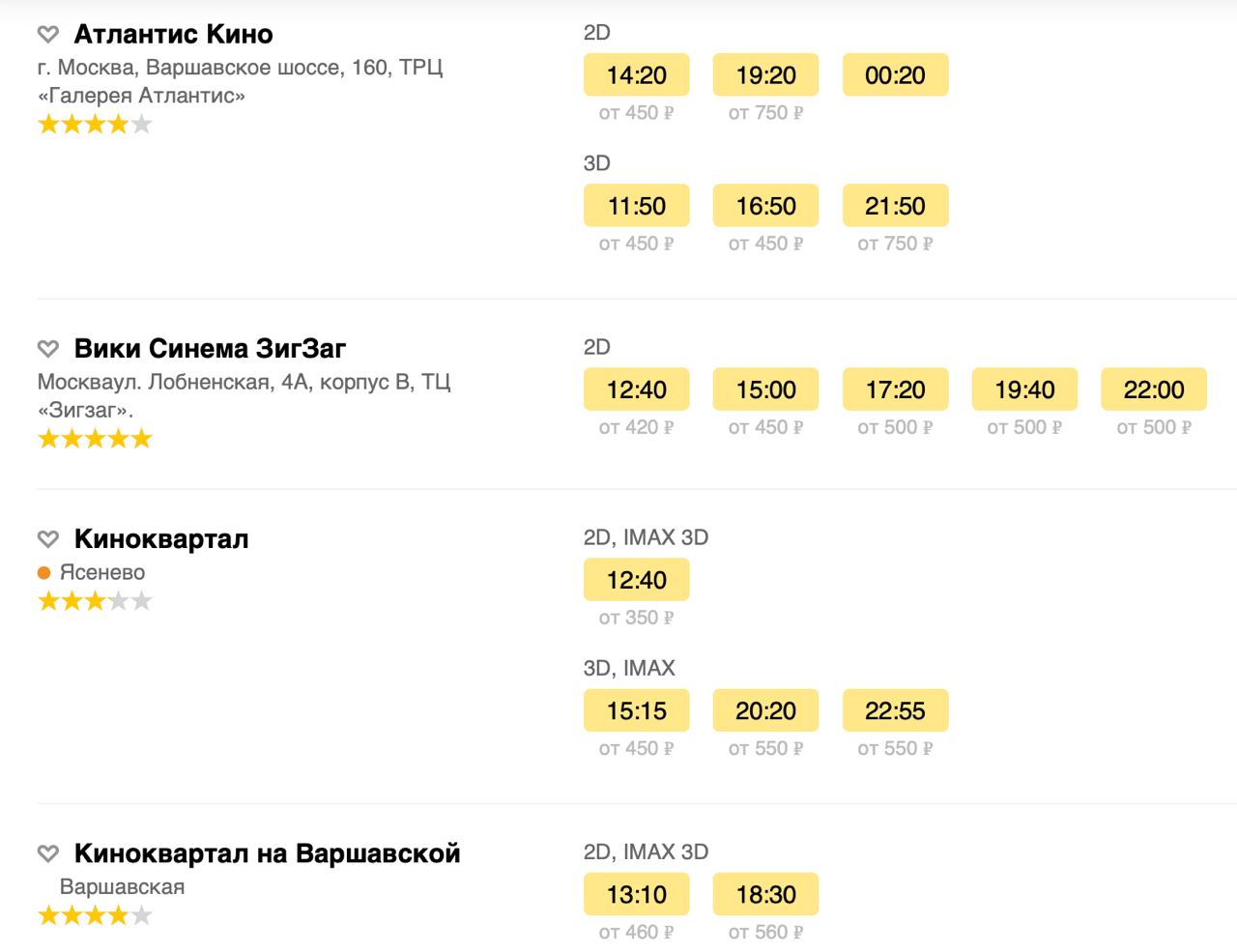Click the star rating of Киноквартал на Варшавской
Screen dimensions: 1237x952
95,916
